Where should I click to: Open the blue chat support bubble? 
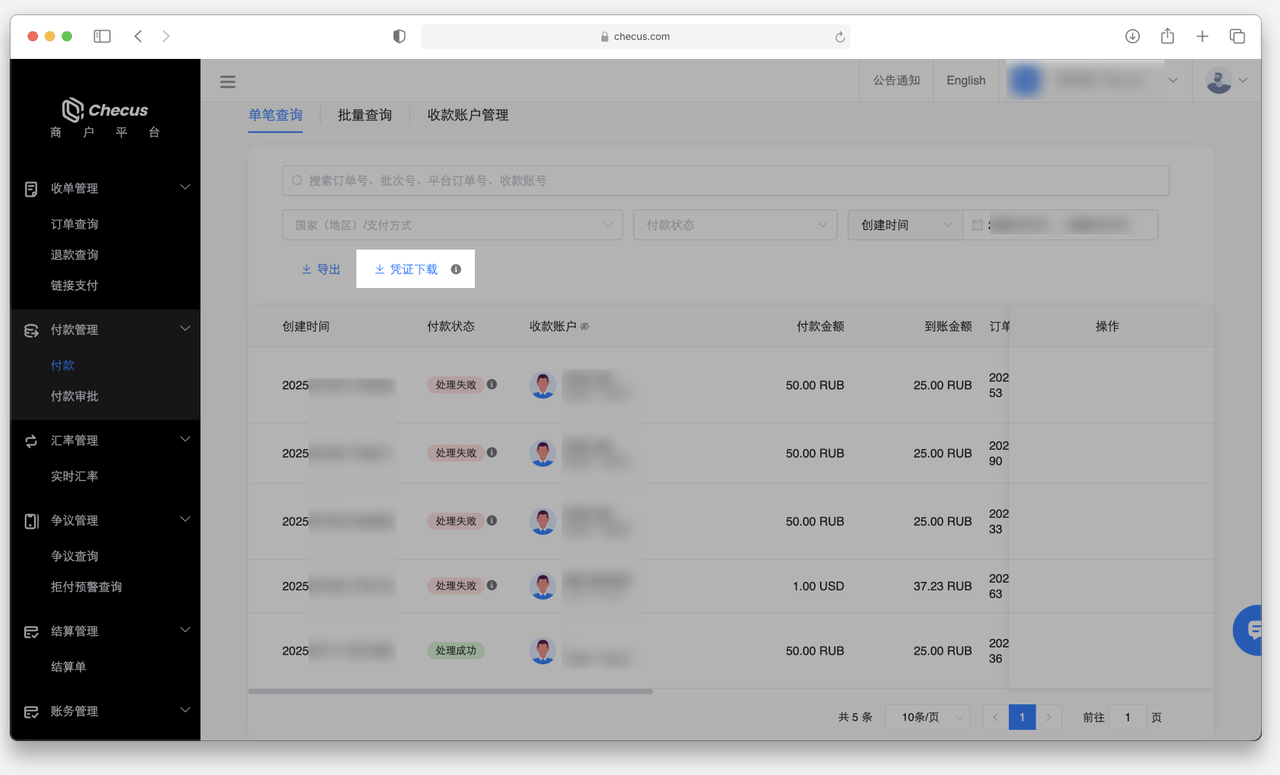pos(1252,630)
